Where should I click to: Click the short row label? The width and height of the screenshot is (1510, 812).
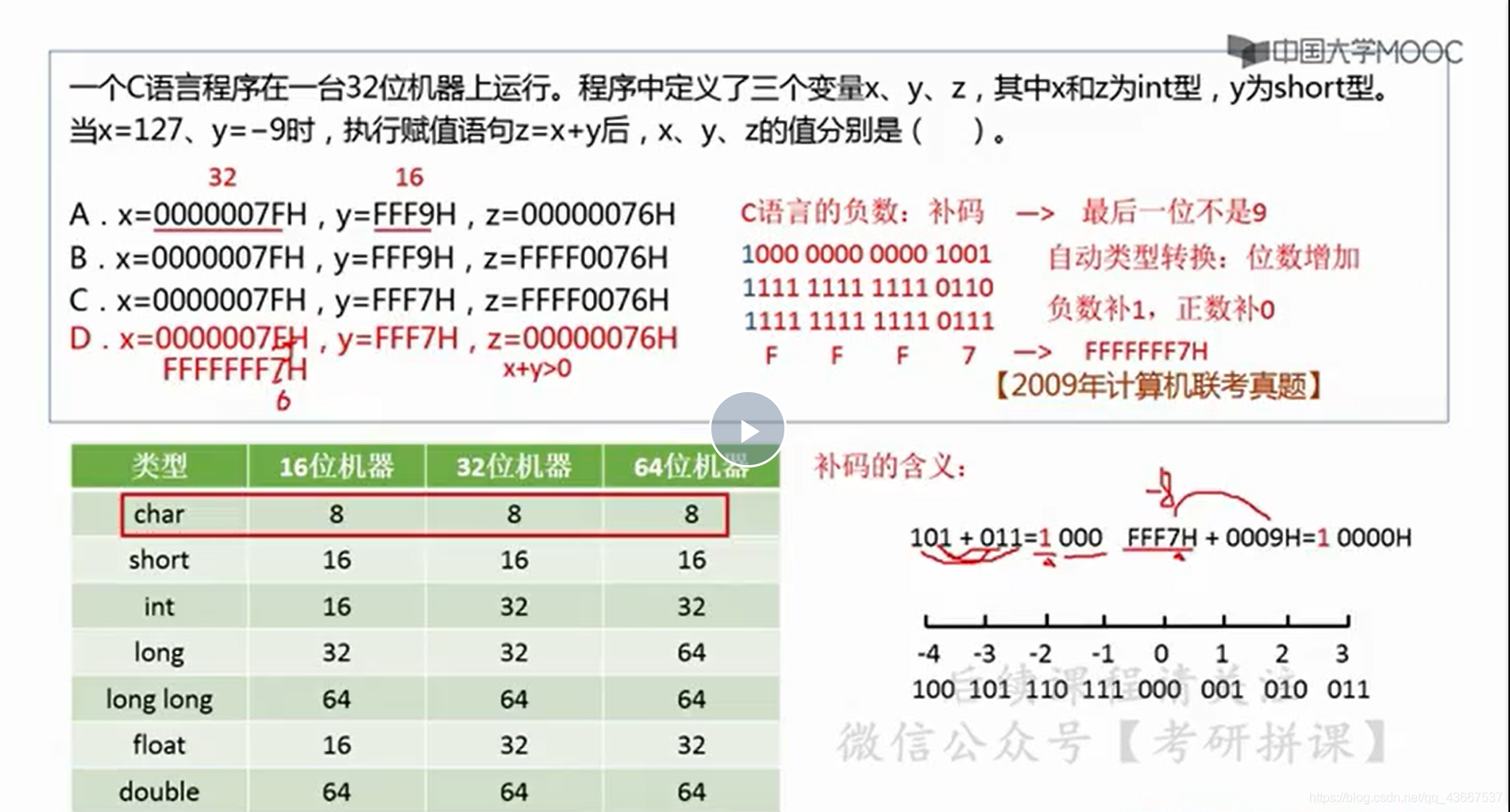pyautogui.click(x=159, y=560)
